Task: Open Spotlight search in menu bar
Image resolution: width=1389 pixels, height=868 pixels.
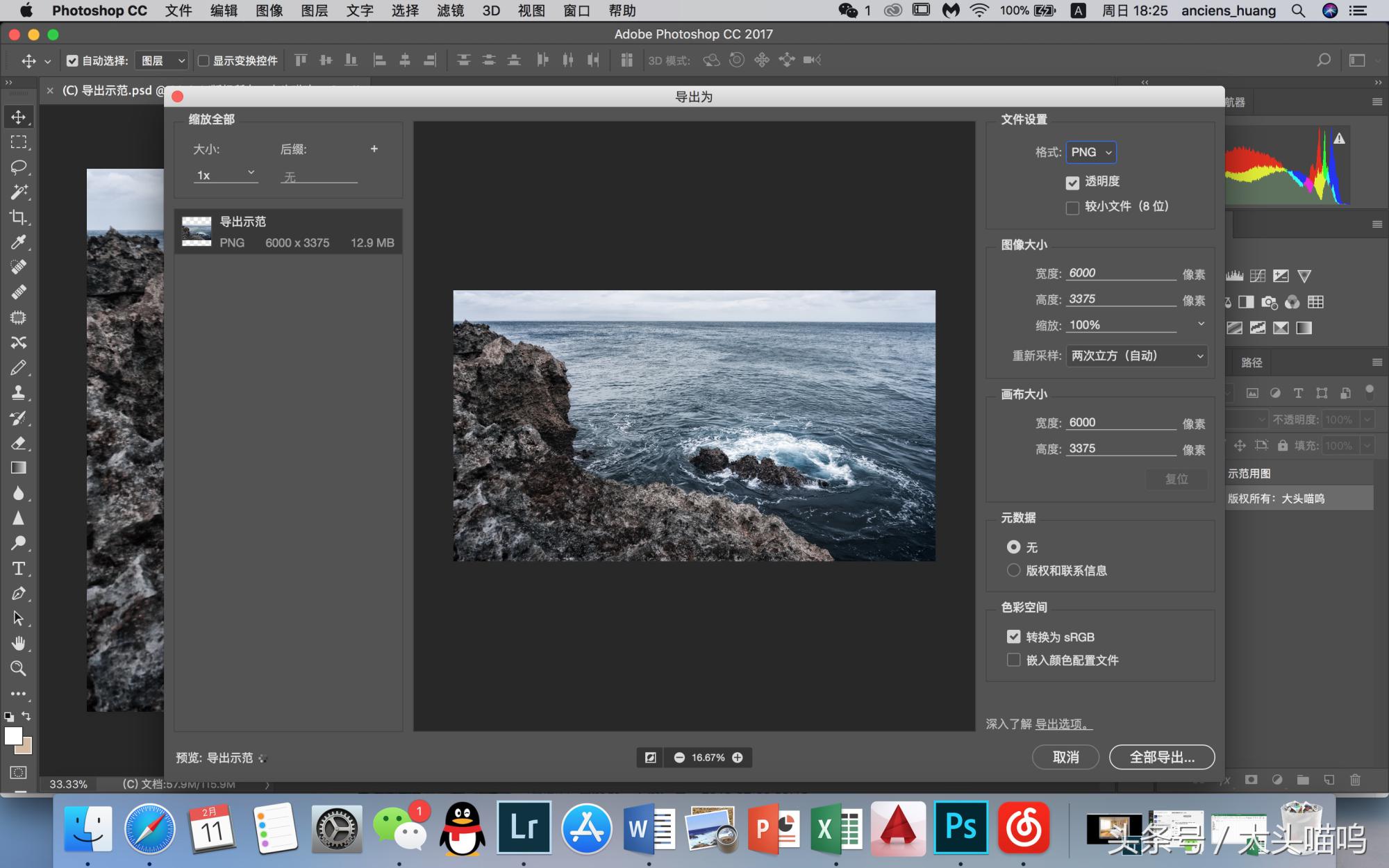Action: 1297,10
